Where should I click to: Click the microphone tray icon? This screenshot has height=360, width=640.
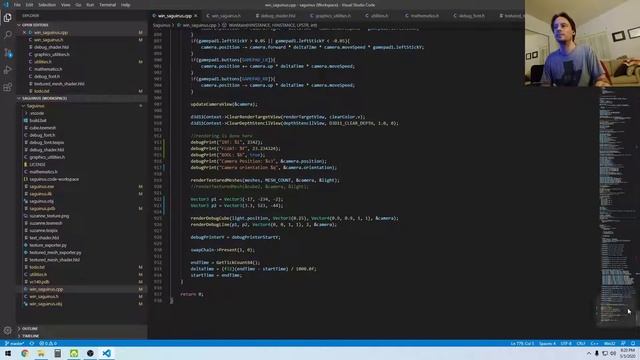[x=597, y=353]
